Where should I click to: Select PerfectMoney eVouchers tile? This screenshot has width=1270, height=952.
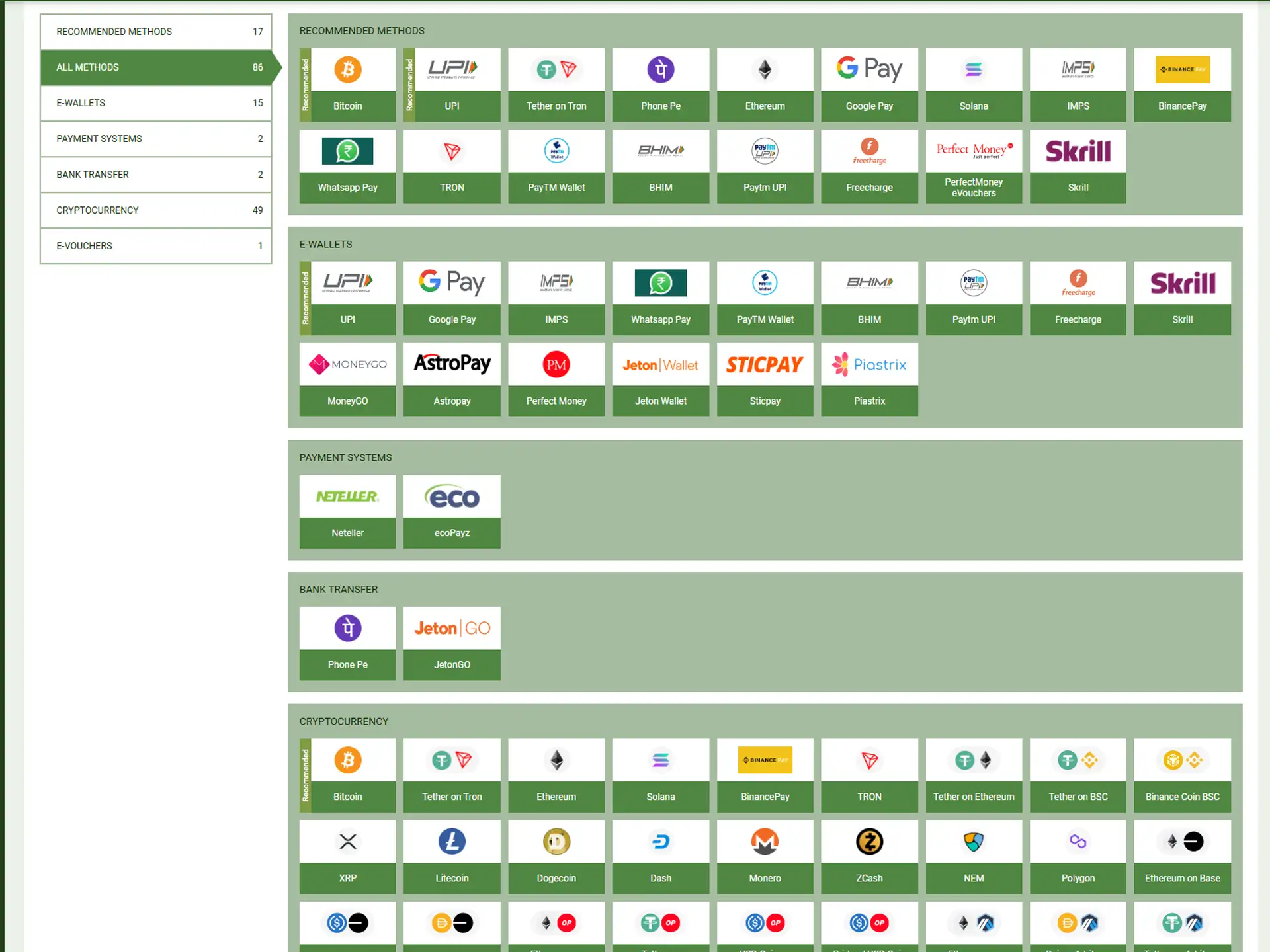974,166
